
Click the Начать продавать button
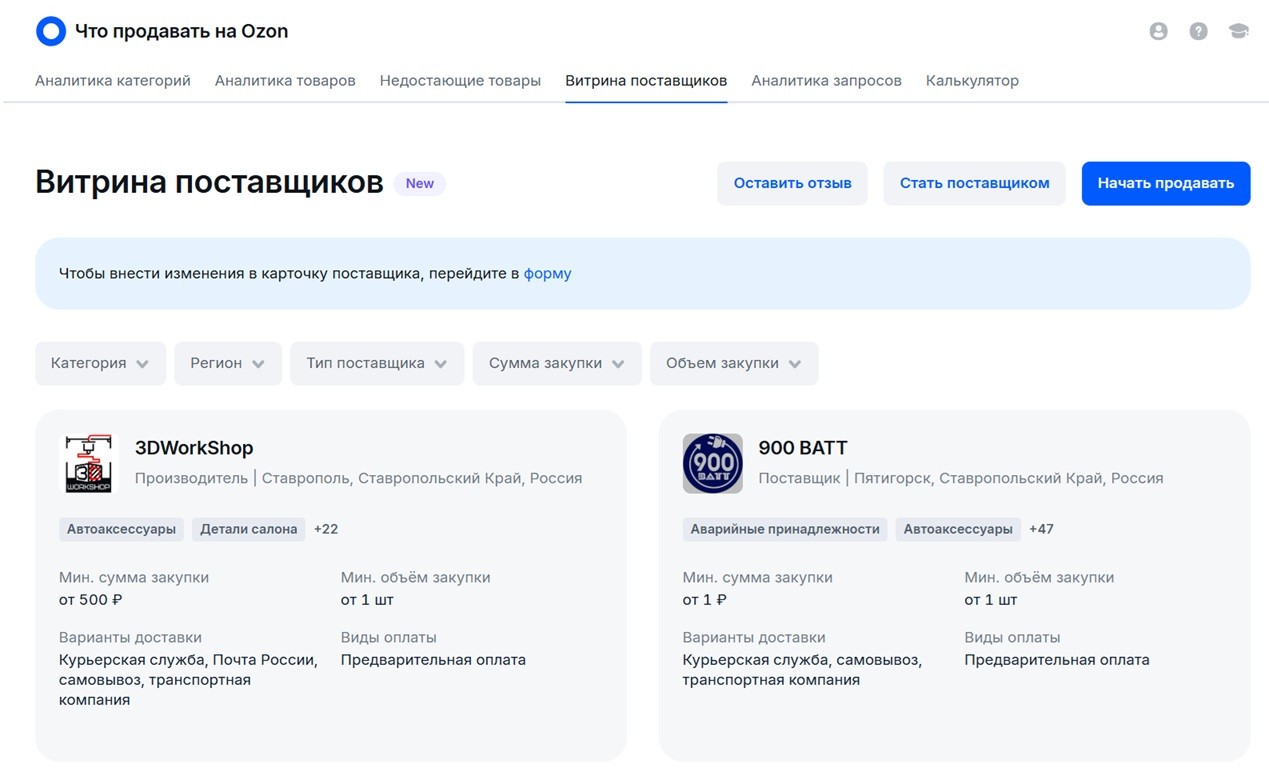pyautogui.click(x=1166, y=183)
